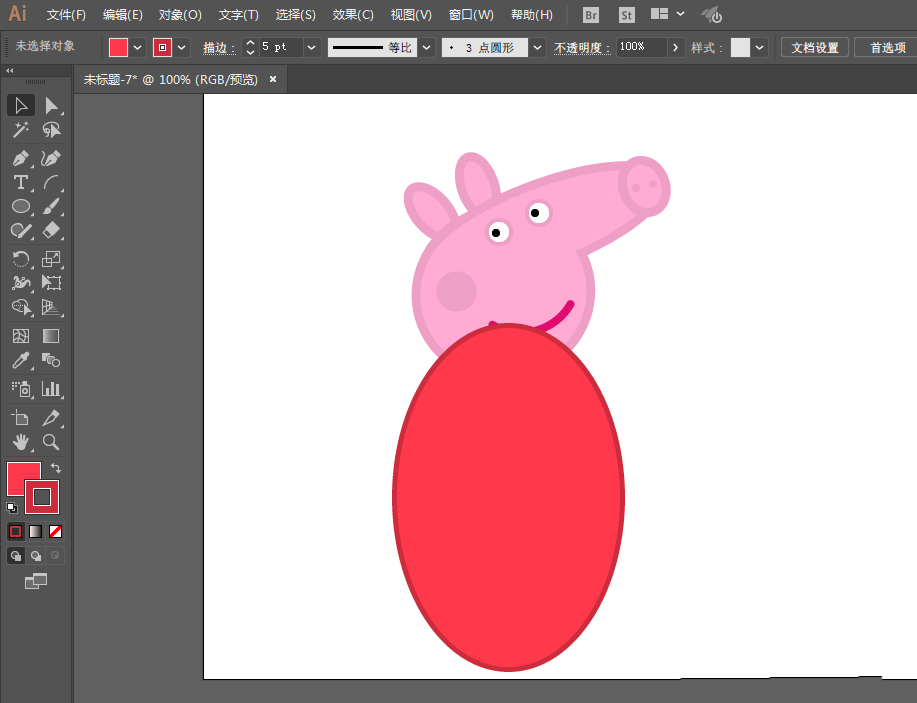The image size is (917, 703).
Task: Open fill color dropdown in control bar
Action: coord(137,48)
